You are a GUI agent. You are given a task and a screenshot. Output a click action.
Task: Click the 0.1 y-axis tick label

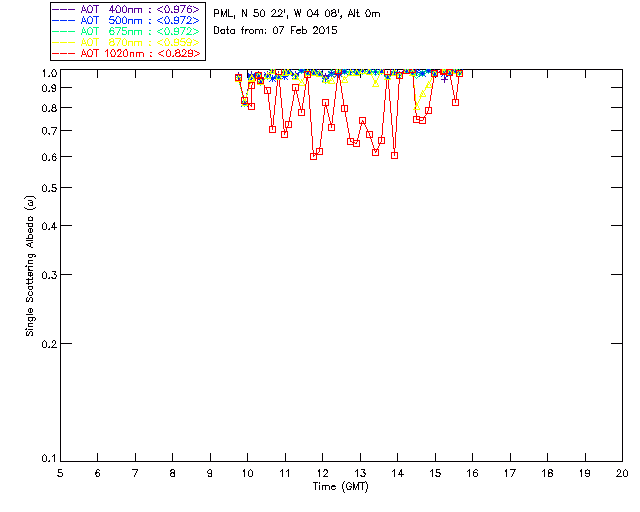tap(49, 459)
